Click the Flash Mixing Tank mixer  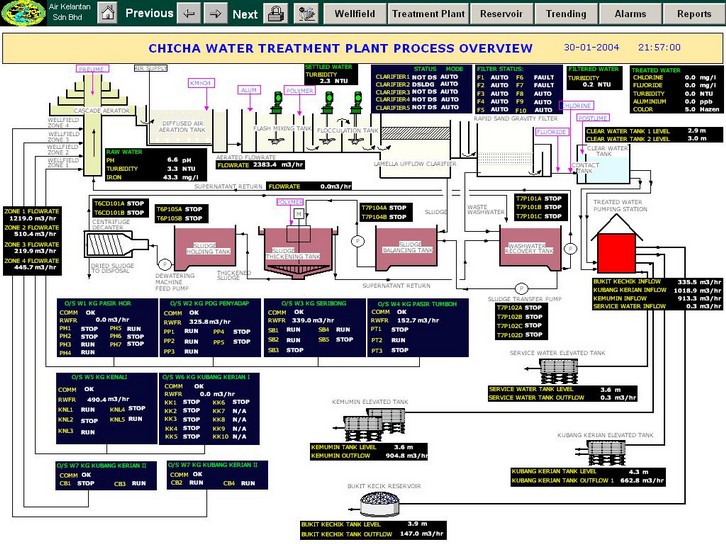tap(277, 118)
